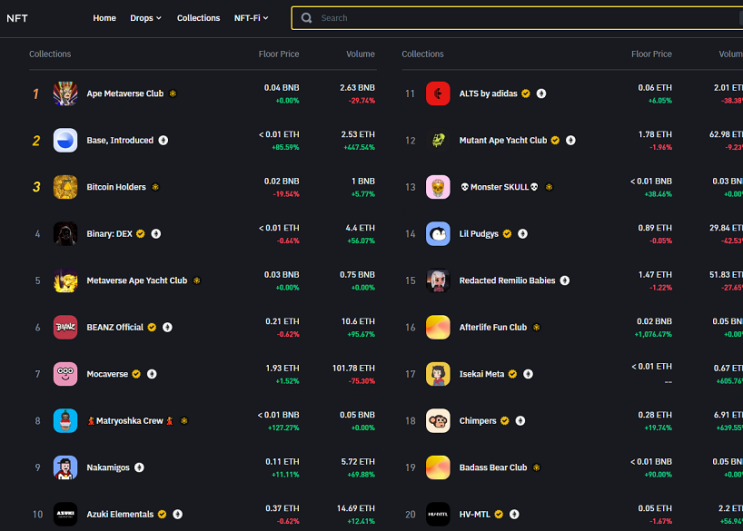Screen dimensions: 743x531
Task: Click Afterlife Fun Club +1,076.47% change
Action: (653, 334)
